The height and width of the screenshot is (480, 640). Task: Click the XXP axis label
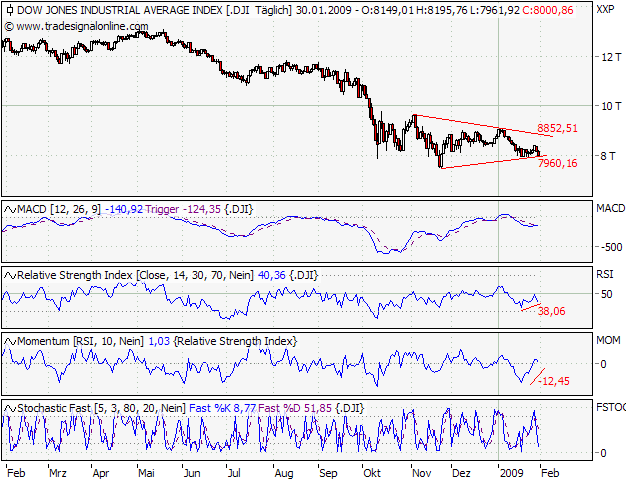point(605,9)
